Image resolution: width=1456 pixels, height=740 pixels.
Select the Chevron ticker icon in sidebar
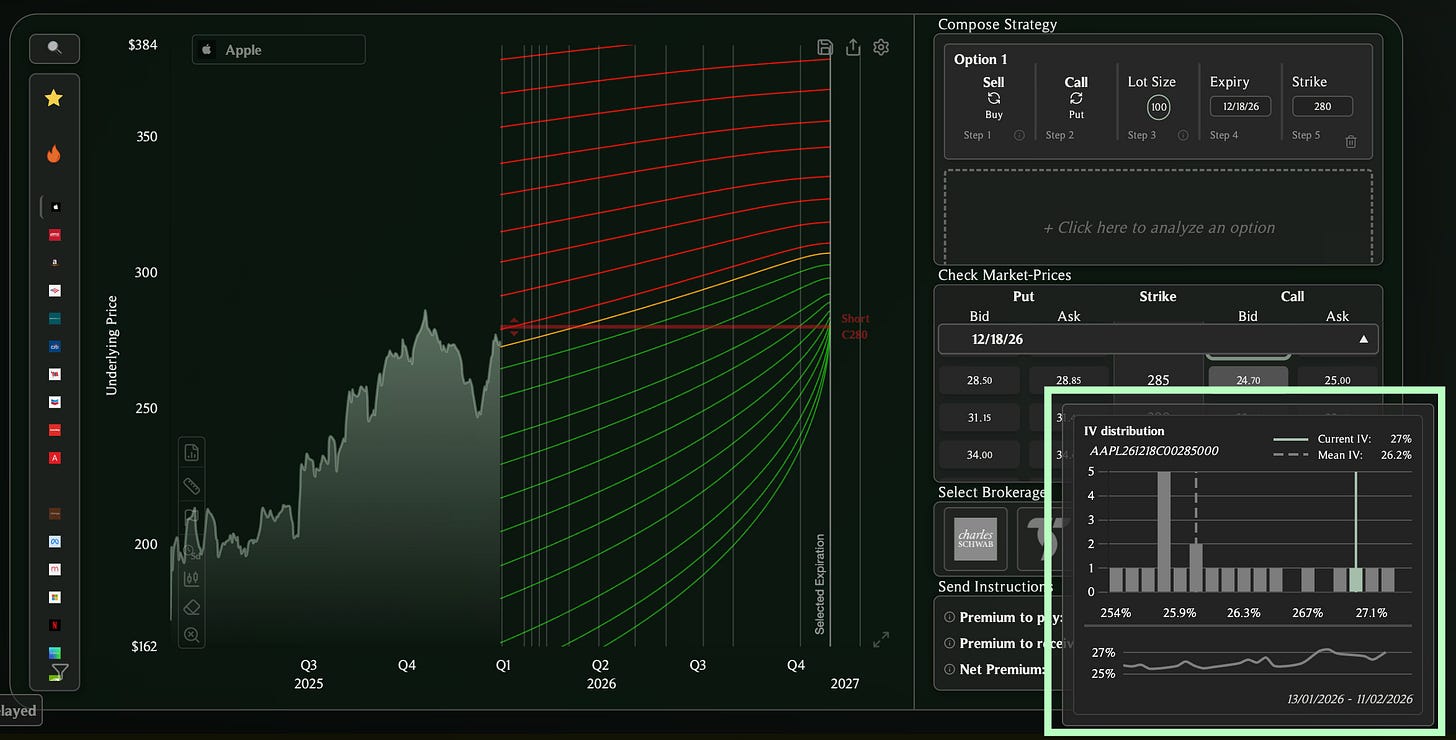(55, 402)
